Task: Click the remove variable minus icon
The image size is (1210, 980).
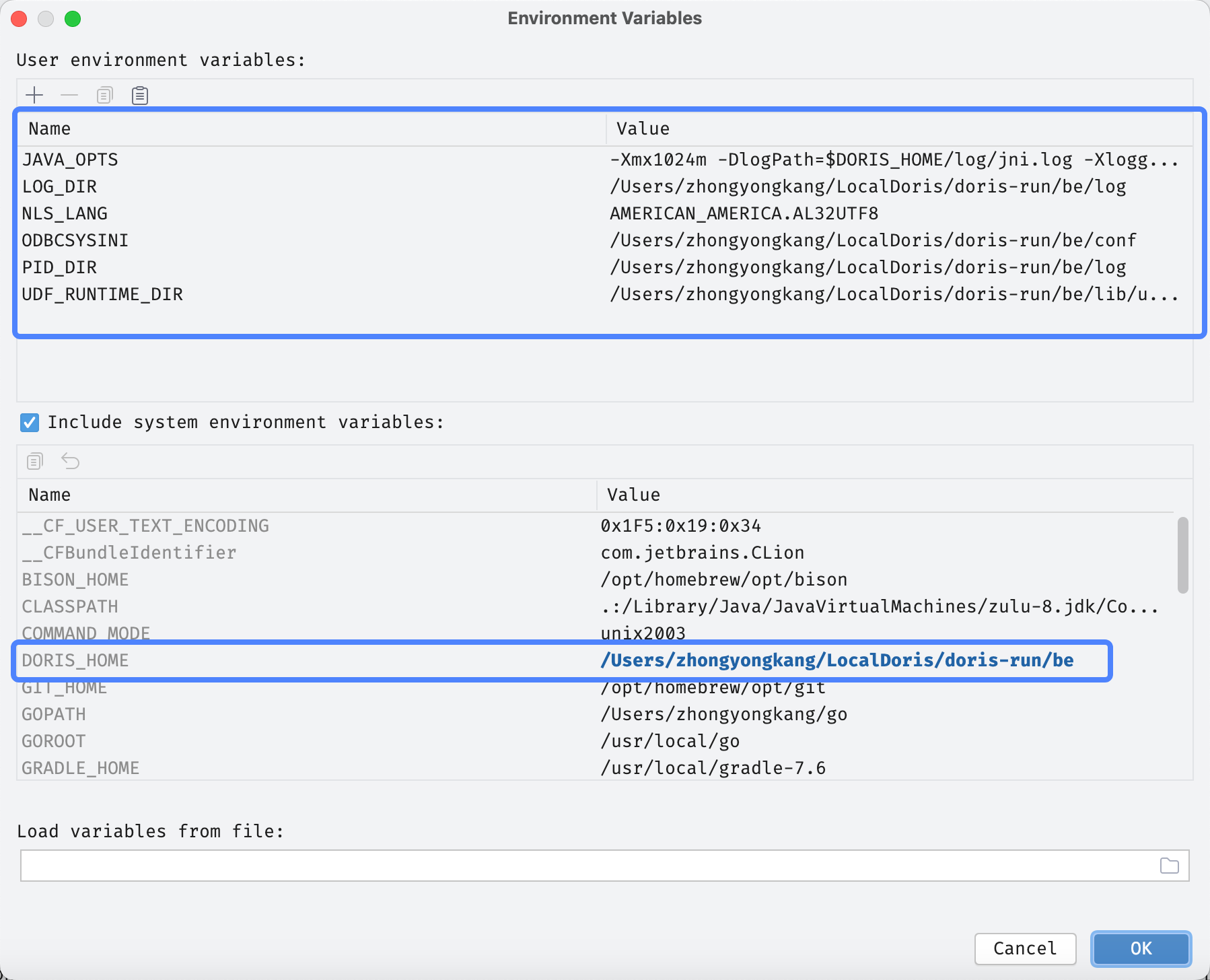Action: pyautogui.click(x=69, y=95)
